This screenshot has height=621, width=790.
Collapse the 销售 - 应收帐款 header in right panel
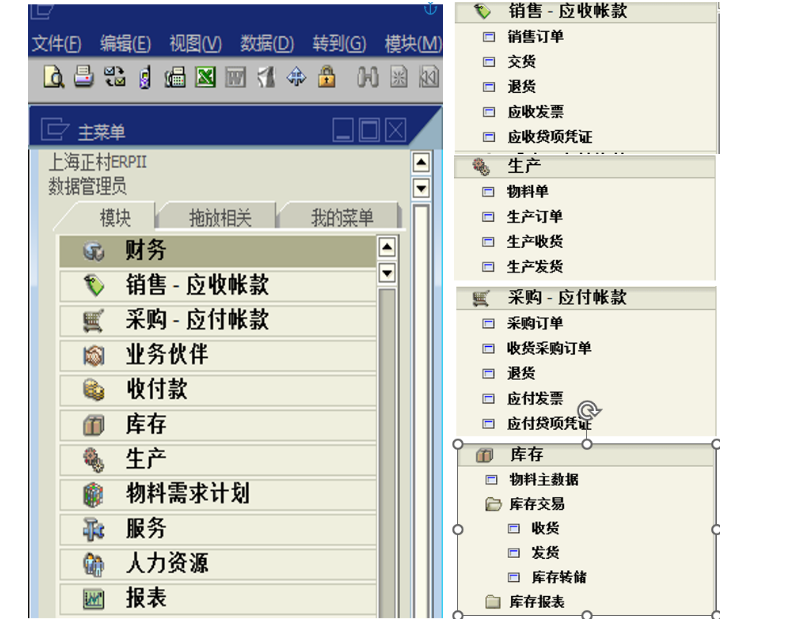pos(585,11)
